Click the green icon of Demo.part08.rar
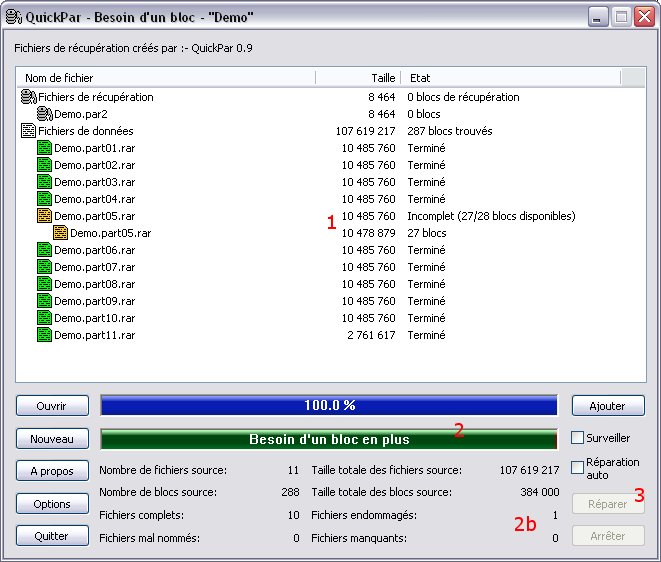The height and width of the screenshot is (562, 661). tap(44, 284)
